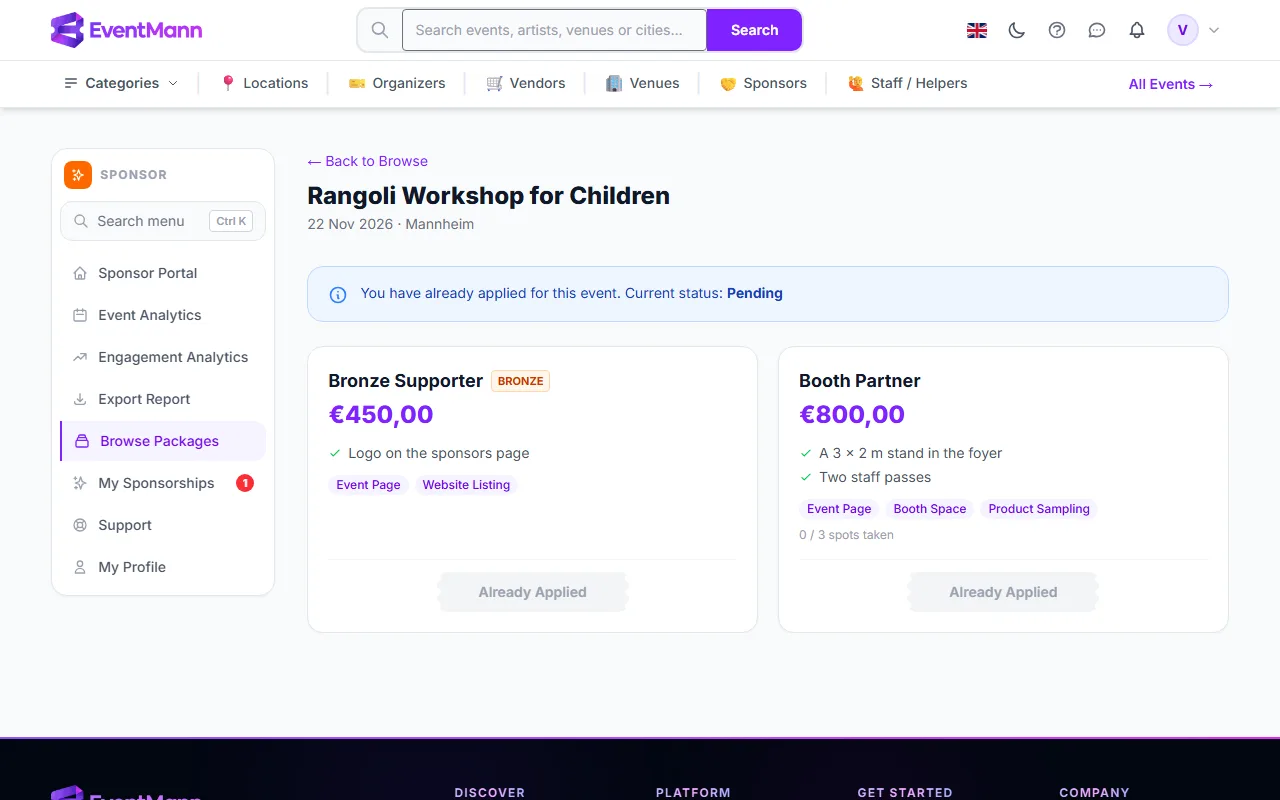Open Locations in the navigation bar
1280x800 pixels.
(x=264, y=83)
